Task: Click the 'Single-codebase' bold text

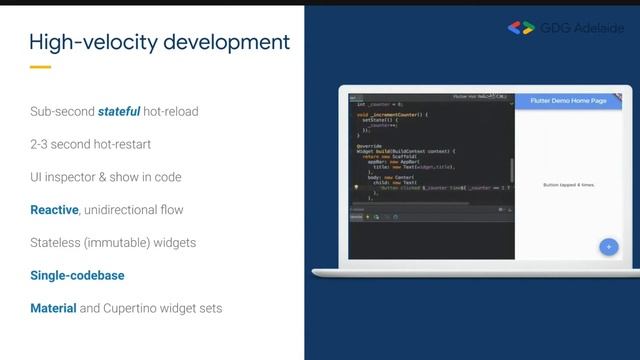Action: coord(77,276)
